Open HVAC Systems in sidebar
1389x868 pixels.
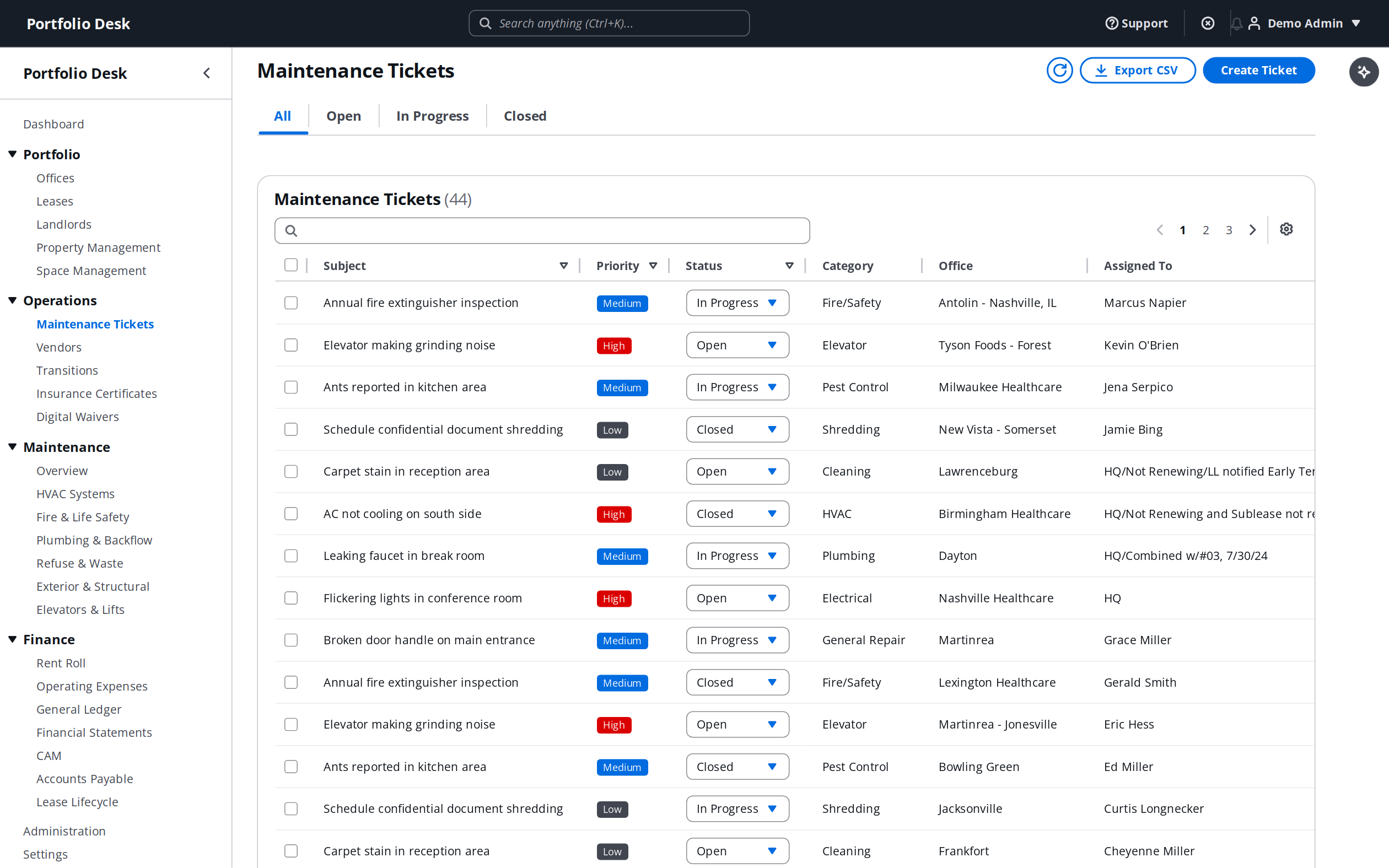point(75,494)
